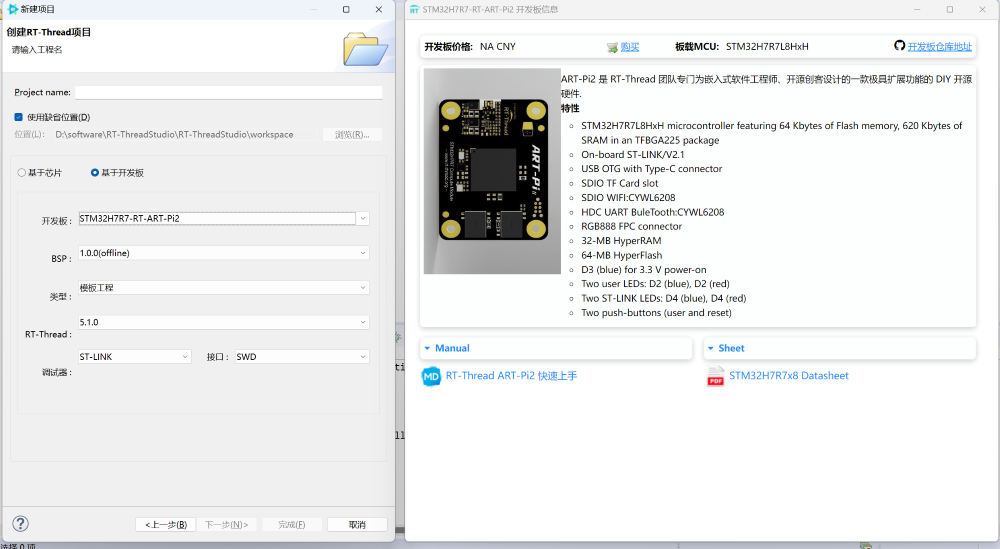The width and height of the screenshot is (1000, 549).
Task: Click the Next step button
Action: pyautogui.click(x=226, y=524)
